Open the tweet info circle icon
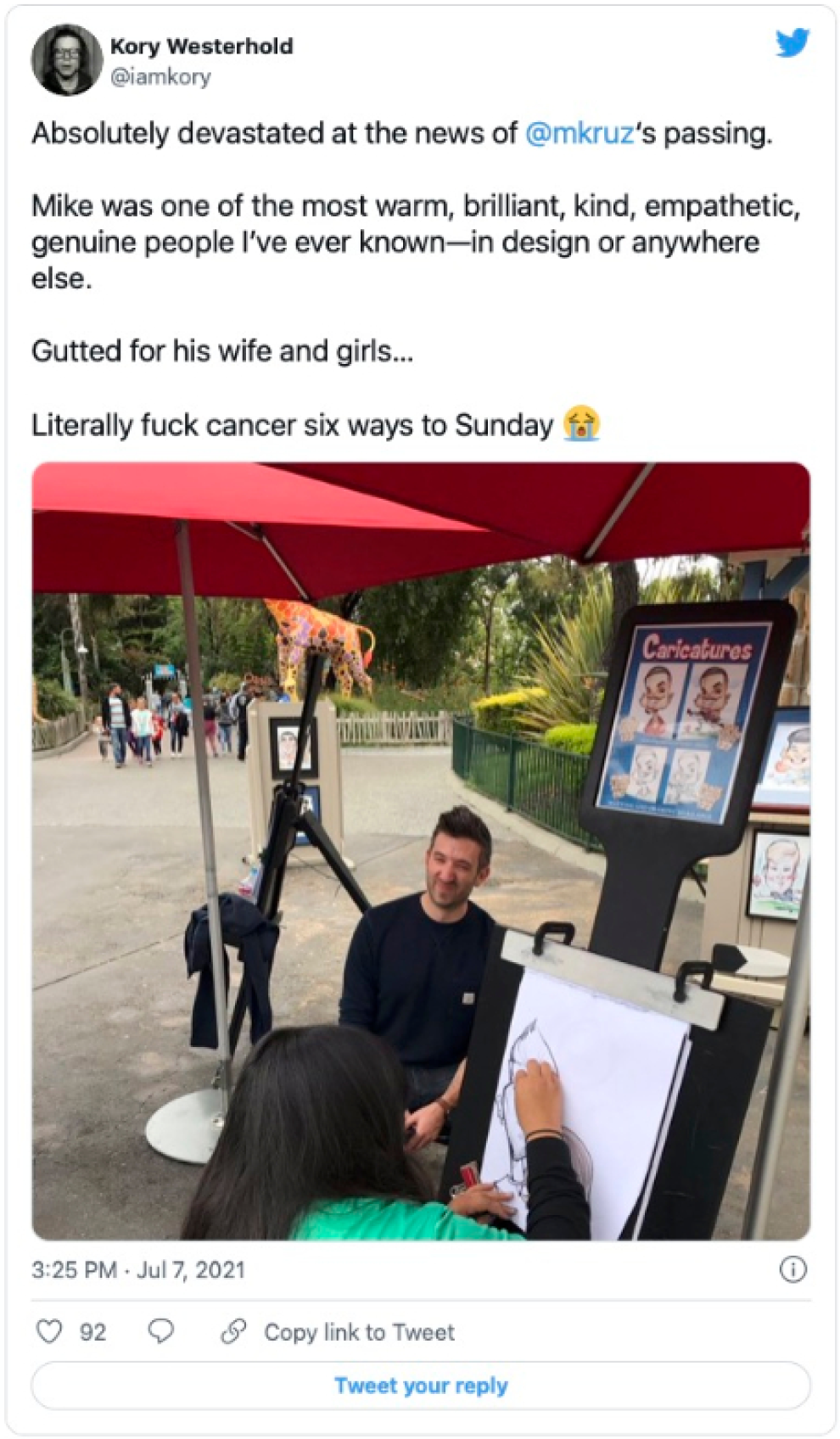The width and height of the screenshot is (840, 1439). click(792, 1269)
